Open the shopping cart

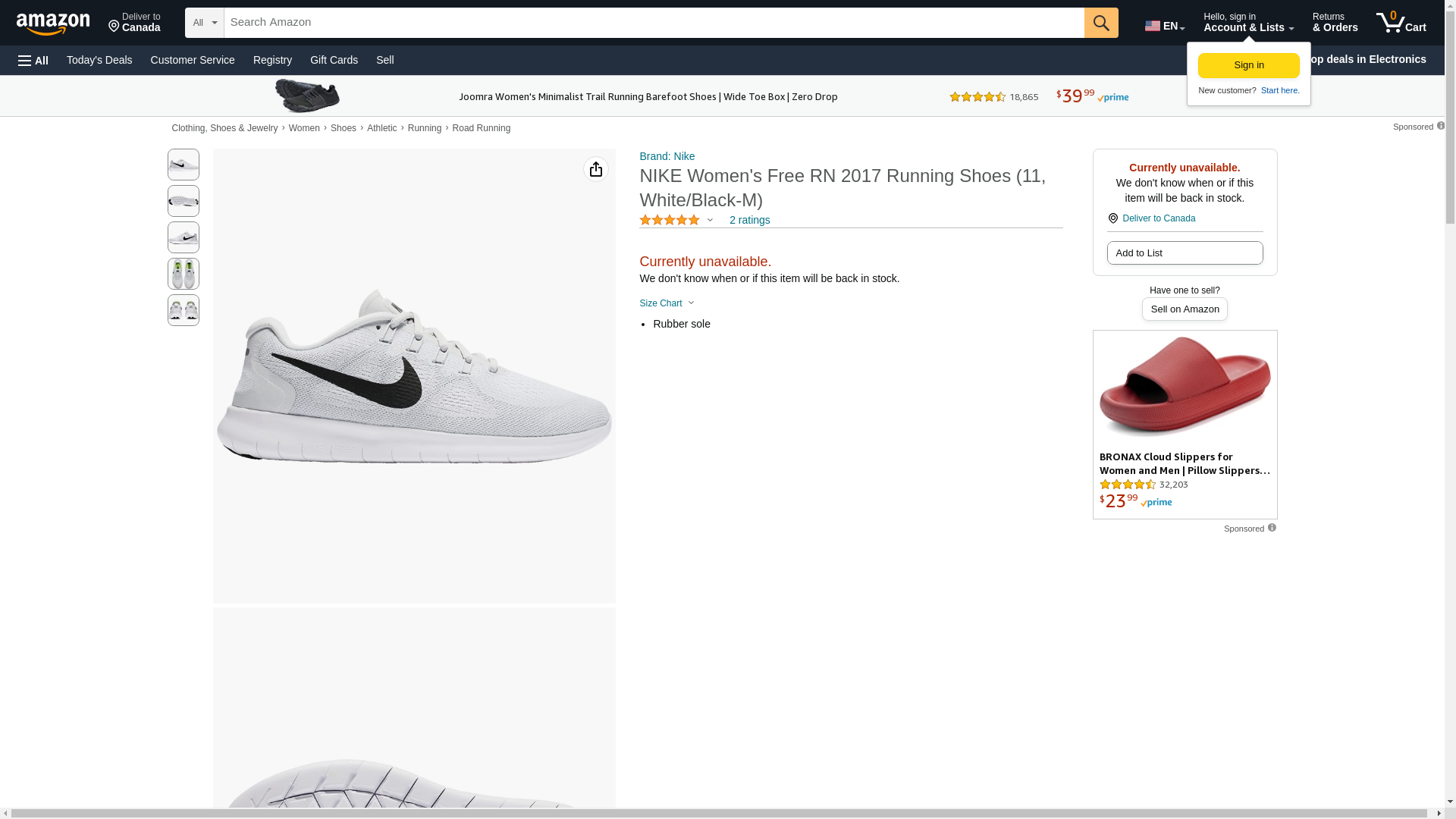tap(1401, 23)
